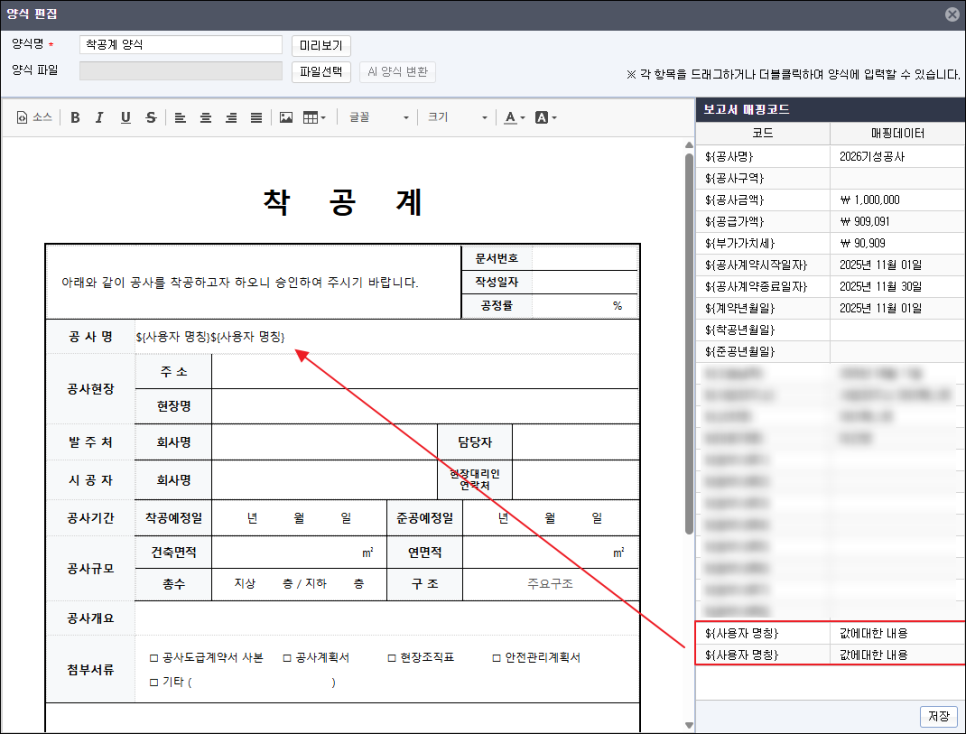
Task: Click the ₩ 90,909 mapping data cell
Action: (x=898, y=243)
